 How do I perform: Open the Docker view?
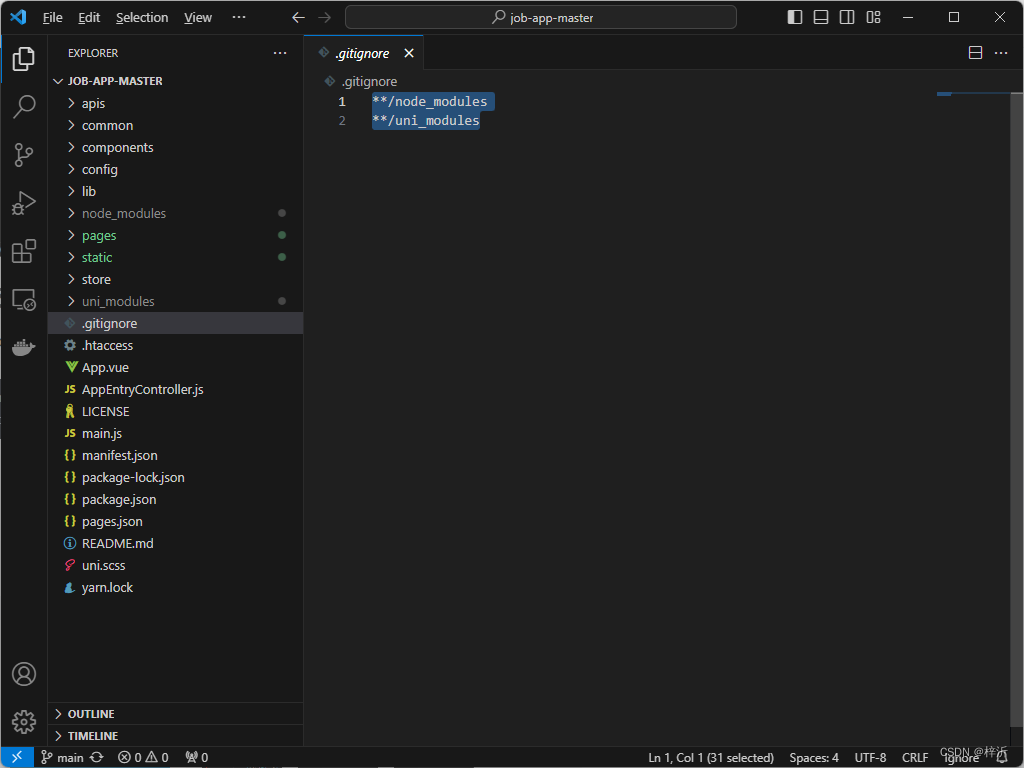coord(24,347)
